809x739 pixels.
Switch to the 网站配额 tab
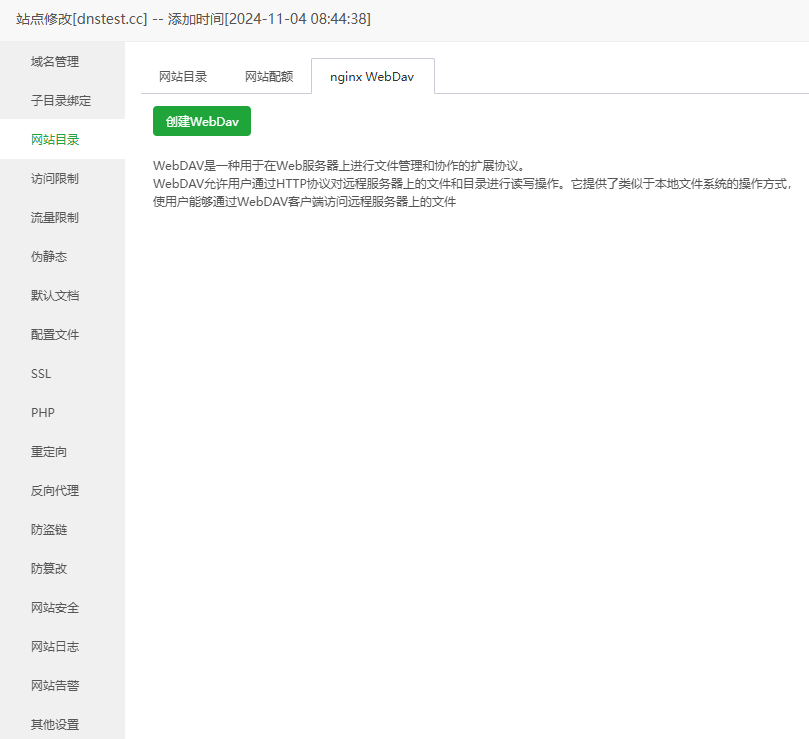(x=268, y=74)
